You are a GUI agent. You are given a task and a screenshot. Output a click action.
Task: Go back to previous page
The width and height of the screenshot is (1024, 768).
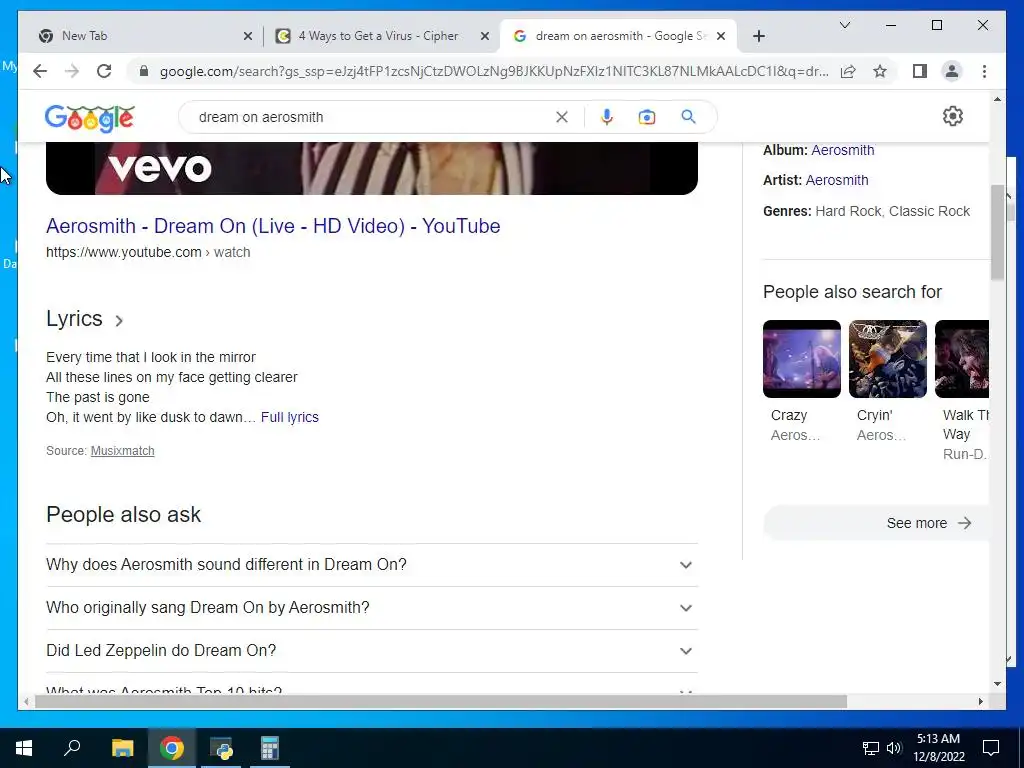(x=40, y=71)
